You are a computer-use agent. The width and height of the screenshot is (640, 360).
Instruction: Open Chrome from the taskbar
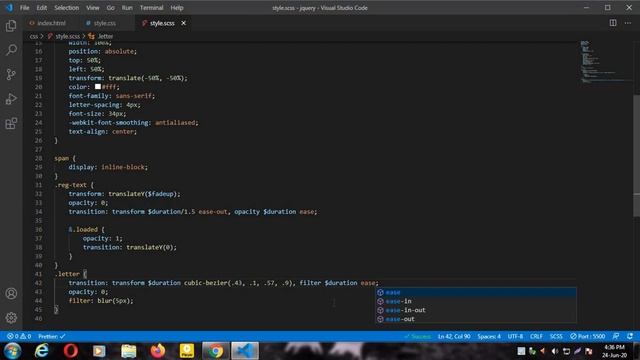point(216,351)
